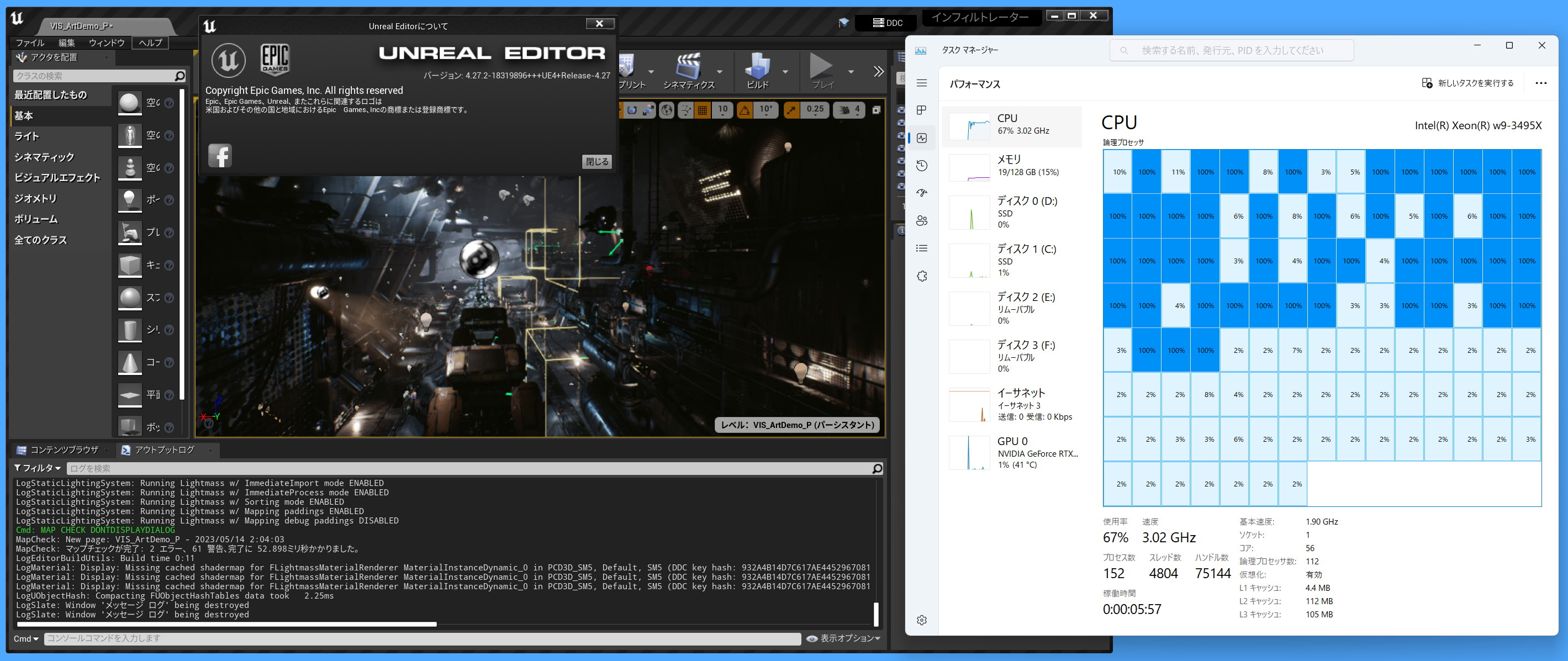Click the magnifier icon in class search
The height and width of the screenshot is (661, 1568).
(179, 76)
